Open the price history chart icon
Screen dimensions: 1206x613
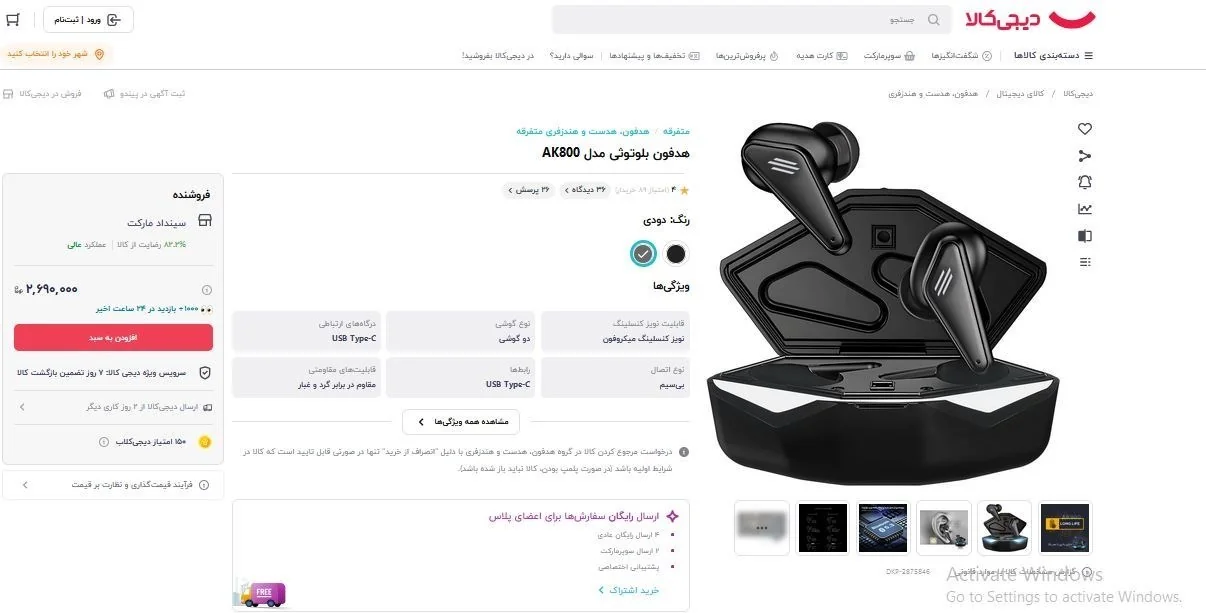click(1085, 209)
